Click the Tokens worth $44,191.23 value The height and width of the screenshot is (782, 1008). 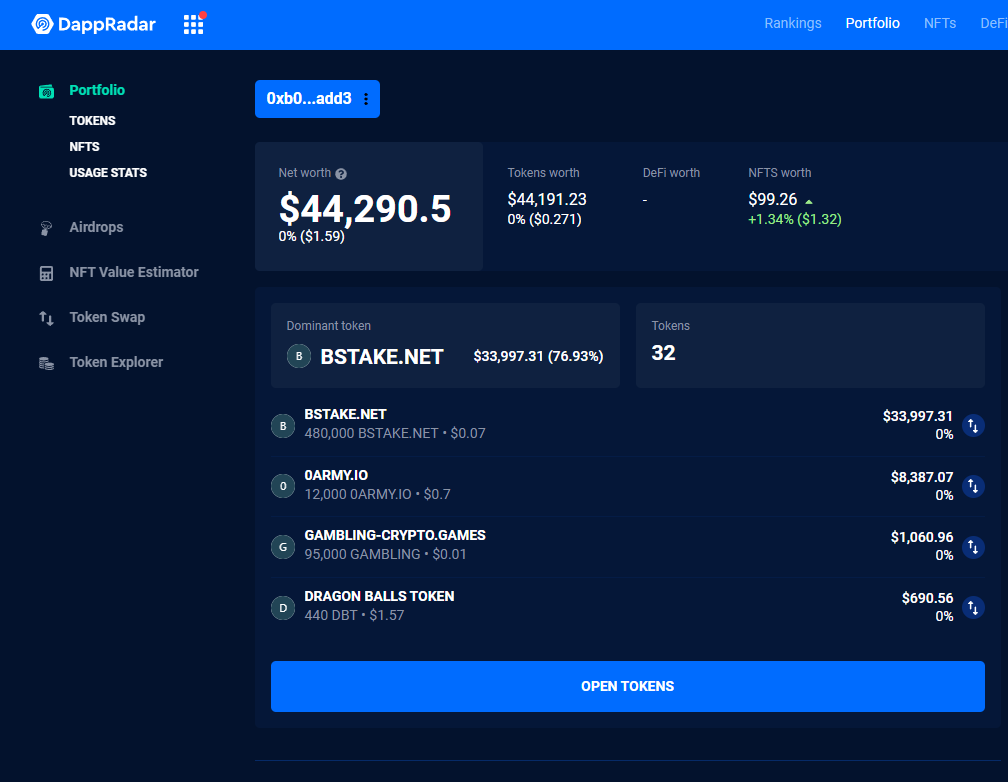point(547,199)
